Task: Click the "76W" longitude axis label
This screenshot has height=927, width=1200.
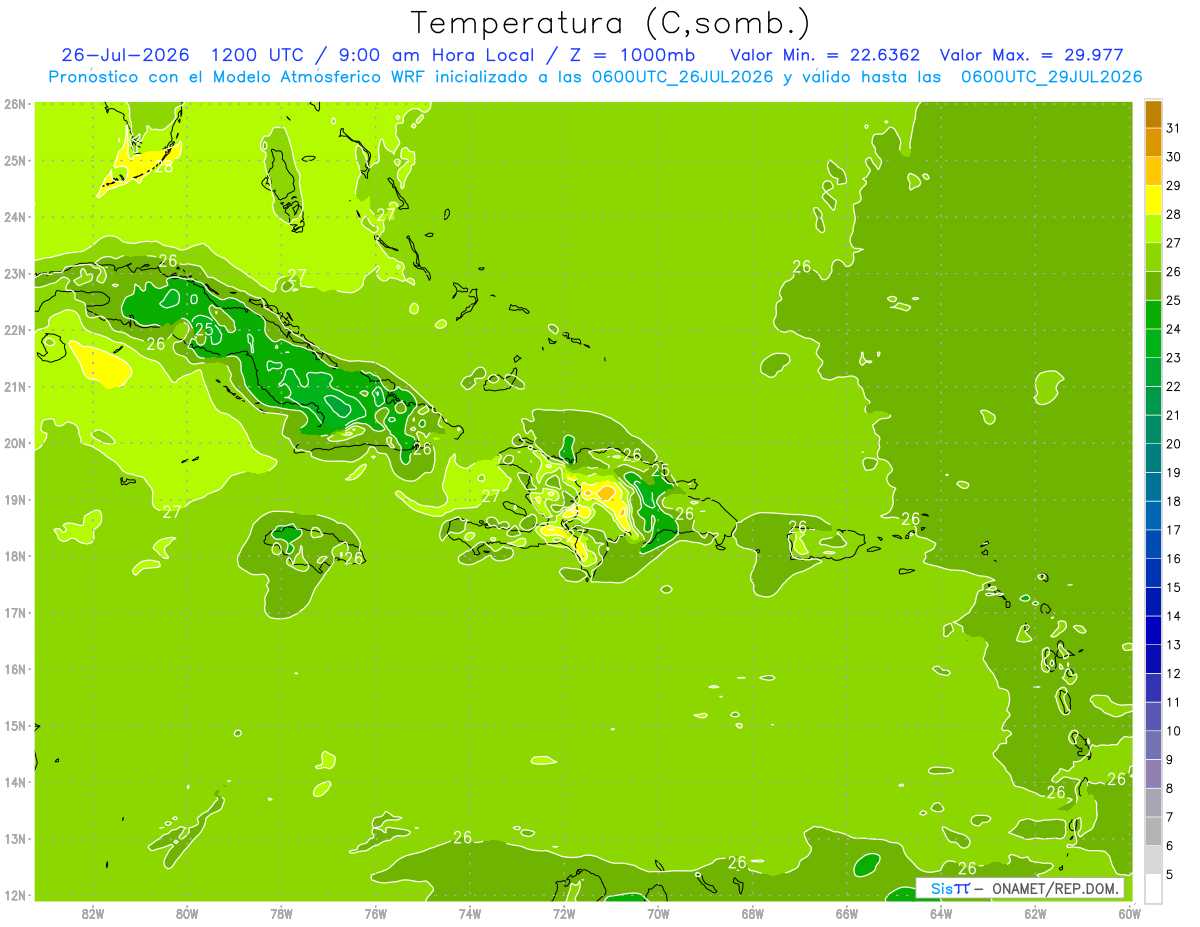Action: coord(375,913)
